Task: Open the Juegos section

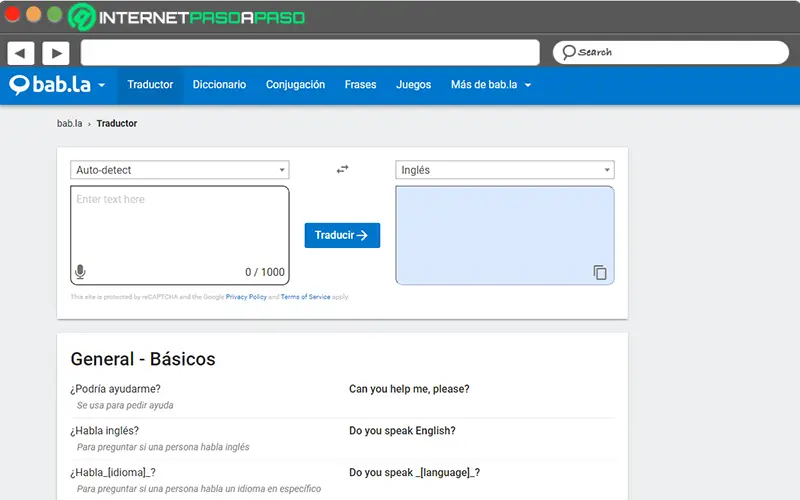Action: coord(413,85)
